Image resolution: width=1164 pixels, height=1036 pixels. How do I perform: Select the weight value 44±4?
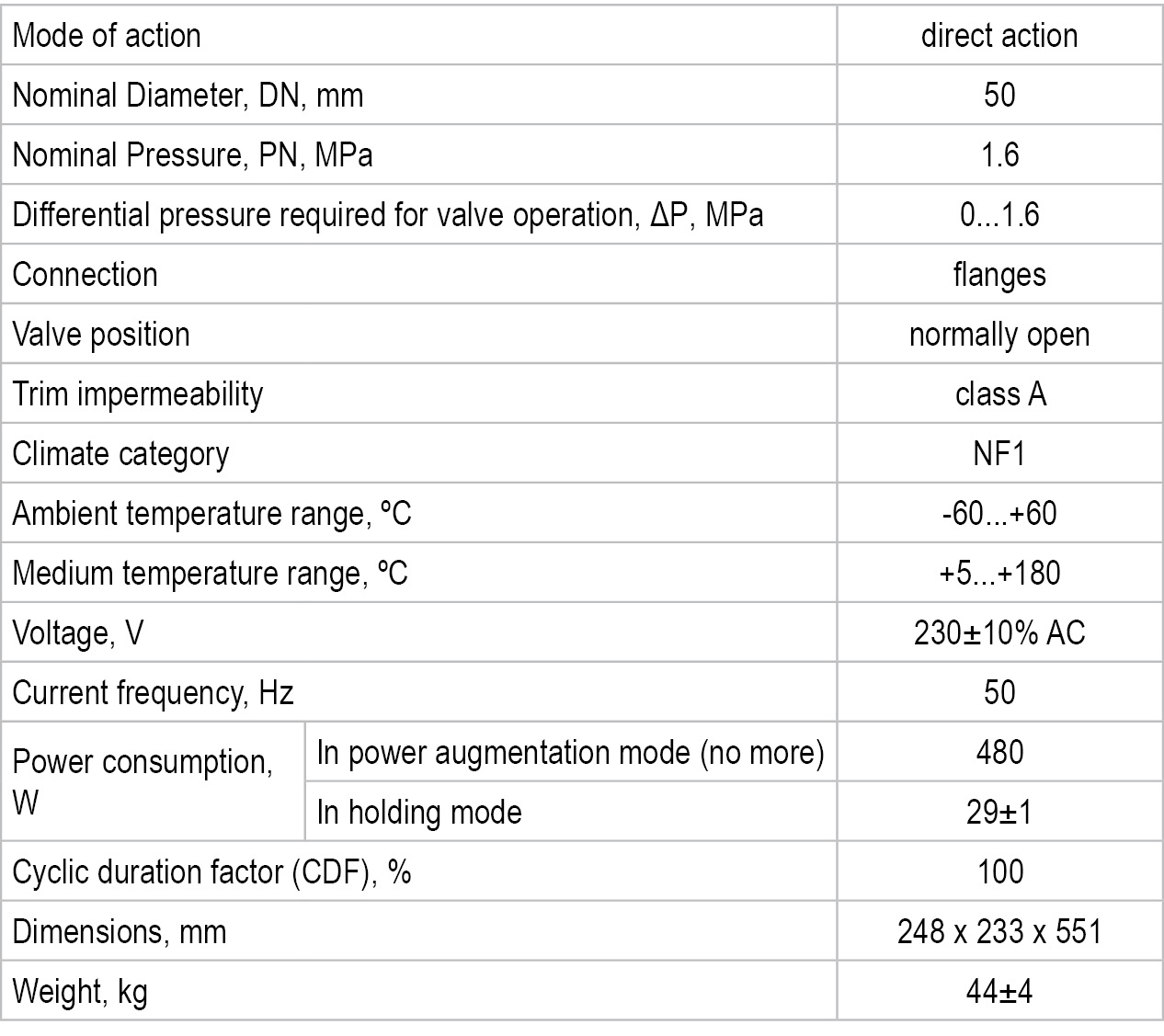999,991
